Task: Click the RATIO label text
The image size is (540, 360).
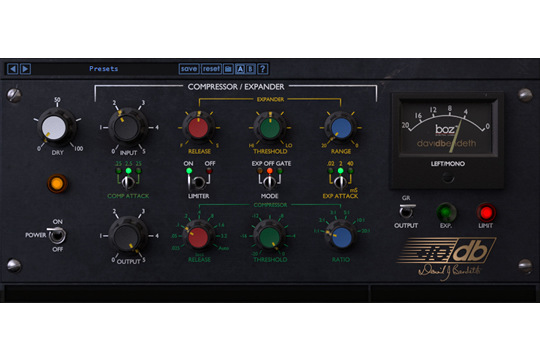Action: pyautogui.click(x=341, y=259)
